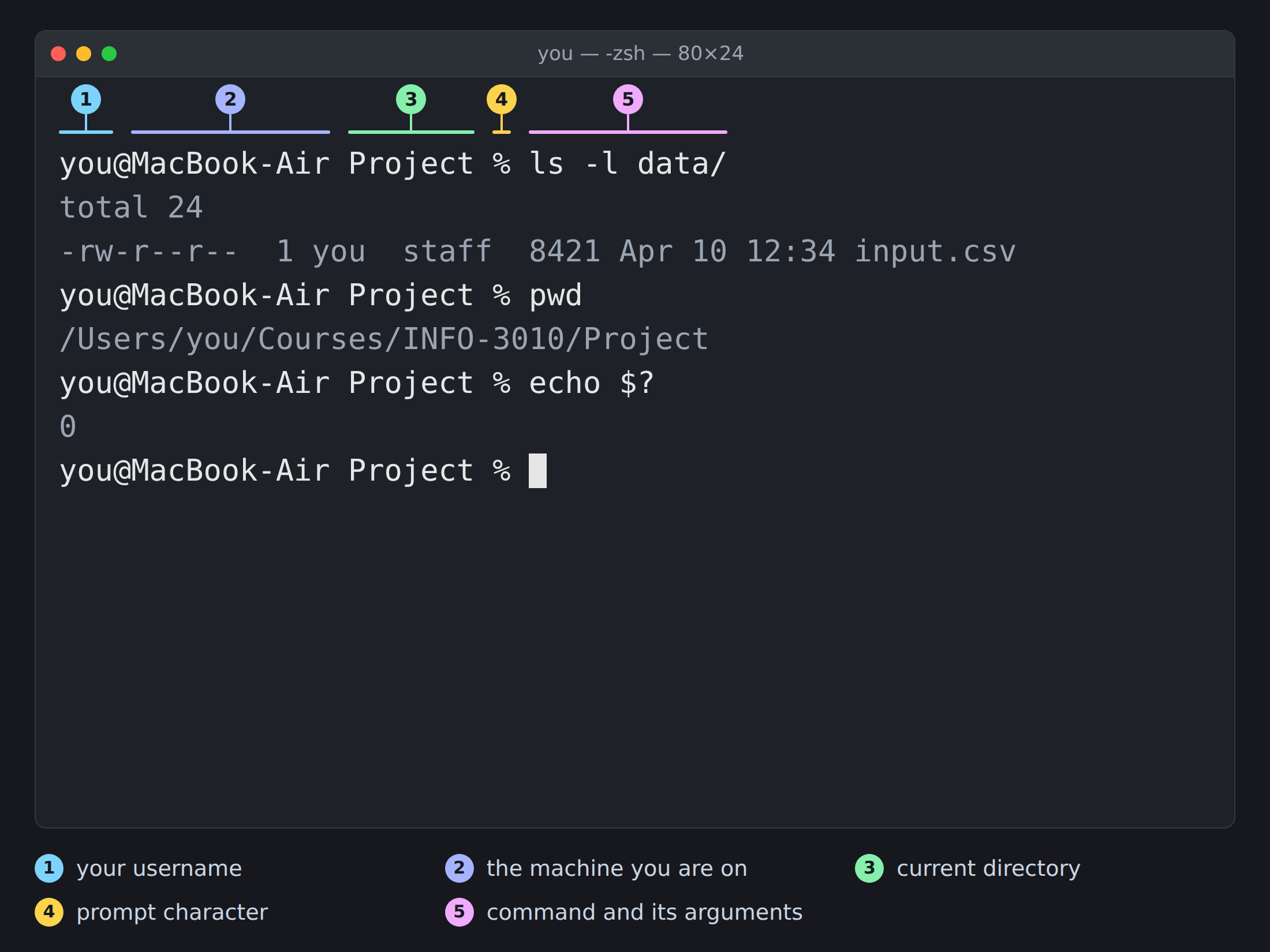Click the red close window button

pyautogui.click(x=58, y=54)
